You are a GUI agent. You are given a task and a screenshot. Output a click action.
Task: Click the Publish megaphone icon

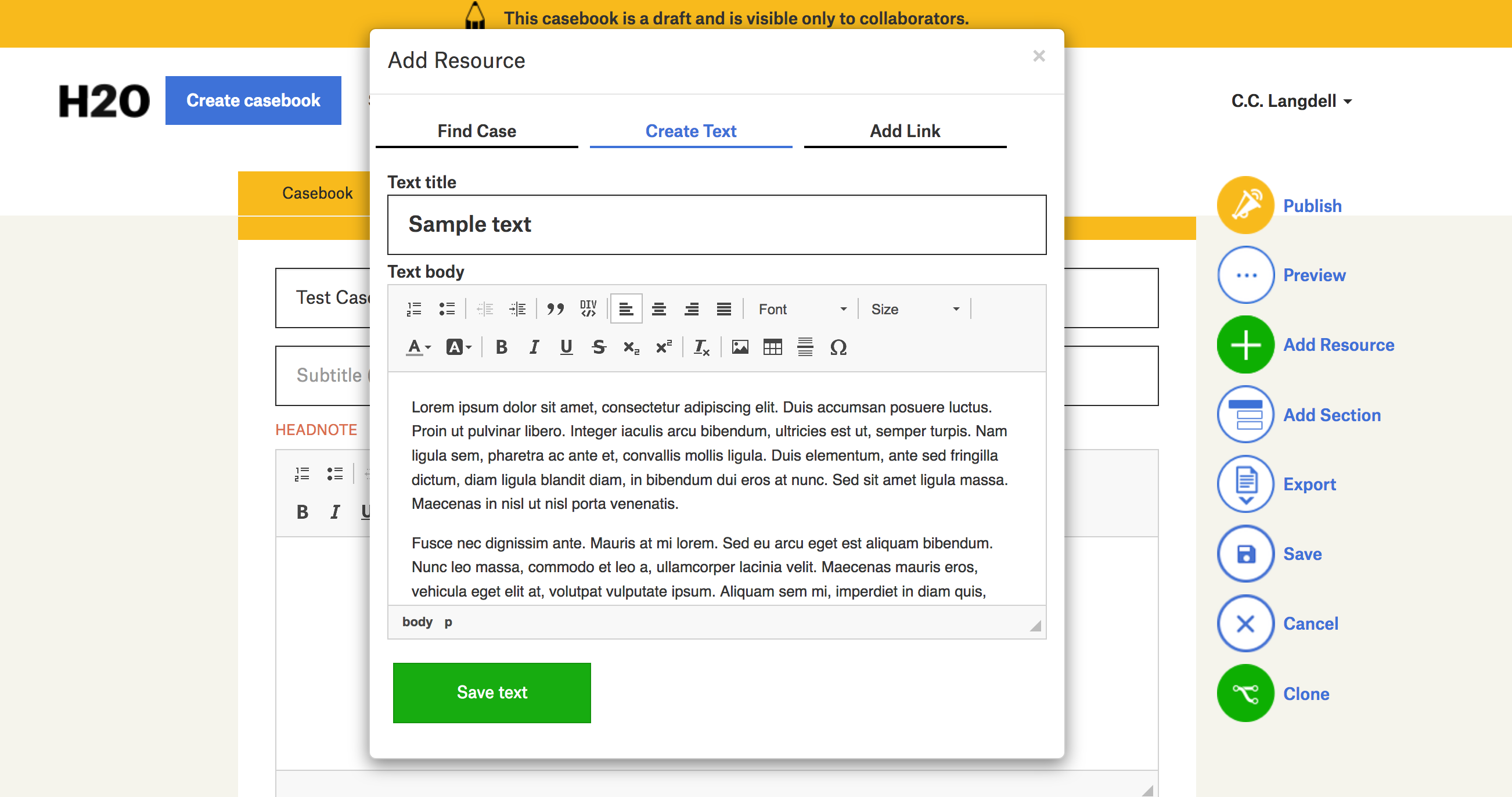1245,205
